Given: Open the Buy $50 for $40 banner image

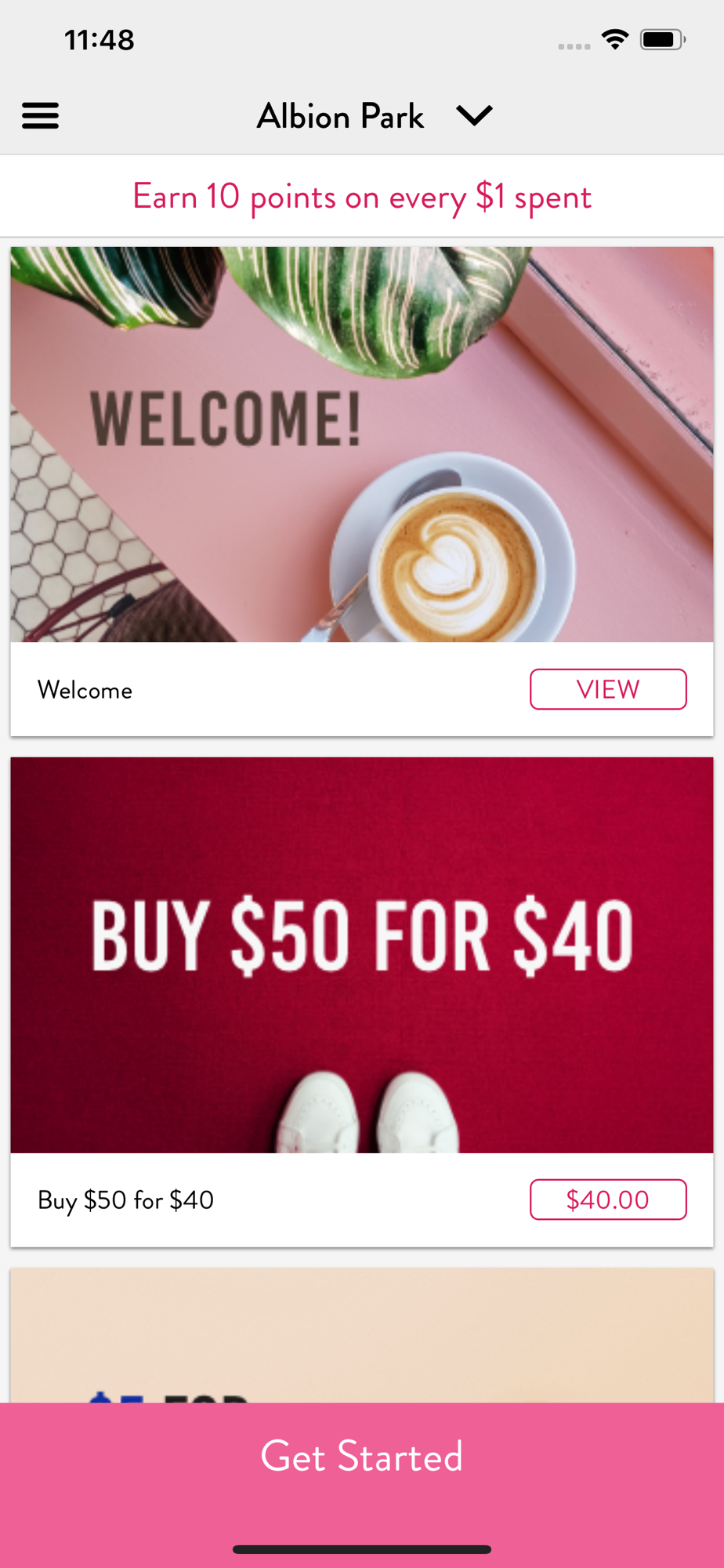Looking at the screenshot, I should (362, 955).
